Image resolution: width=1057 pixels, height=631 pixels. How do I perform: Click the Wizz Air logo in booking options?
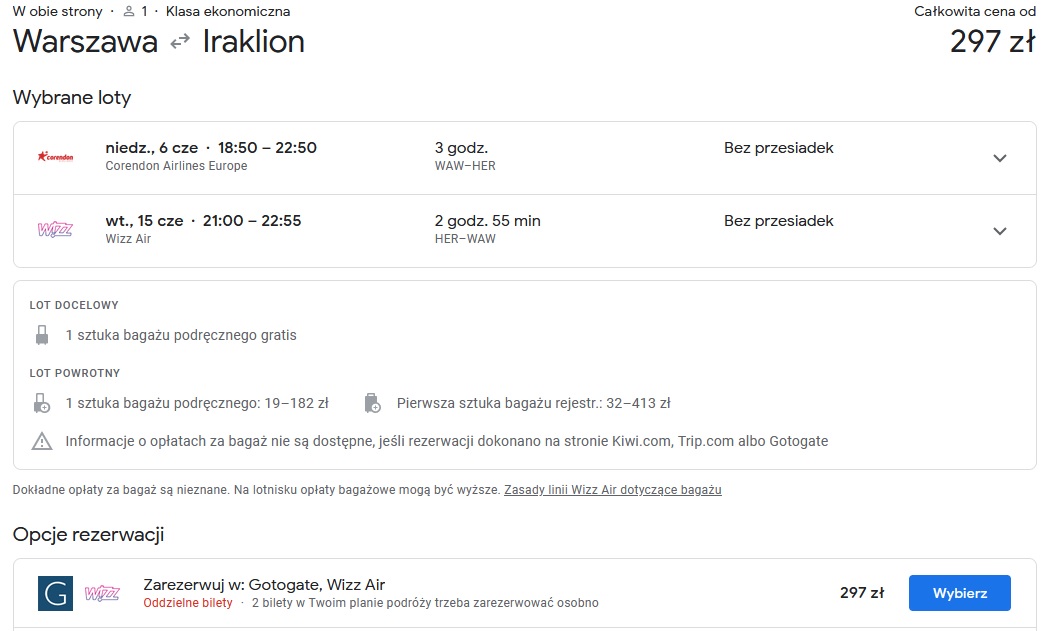102,593
